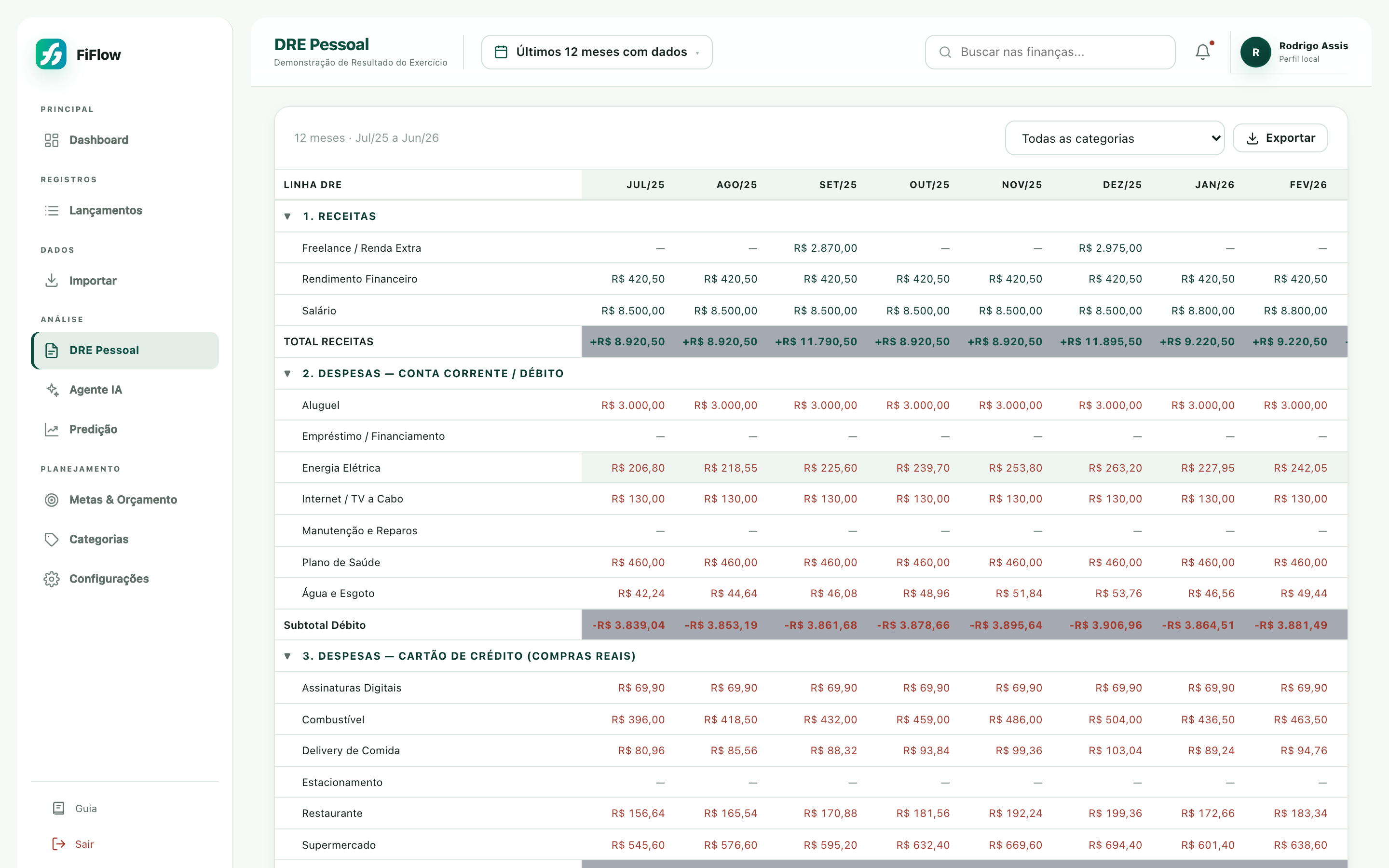
Task: Click Salário value R$ 8.800,00 in JAN/26
Action: tap(1203, 311)
